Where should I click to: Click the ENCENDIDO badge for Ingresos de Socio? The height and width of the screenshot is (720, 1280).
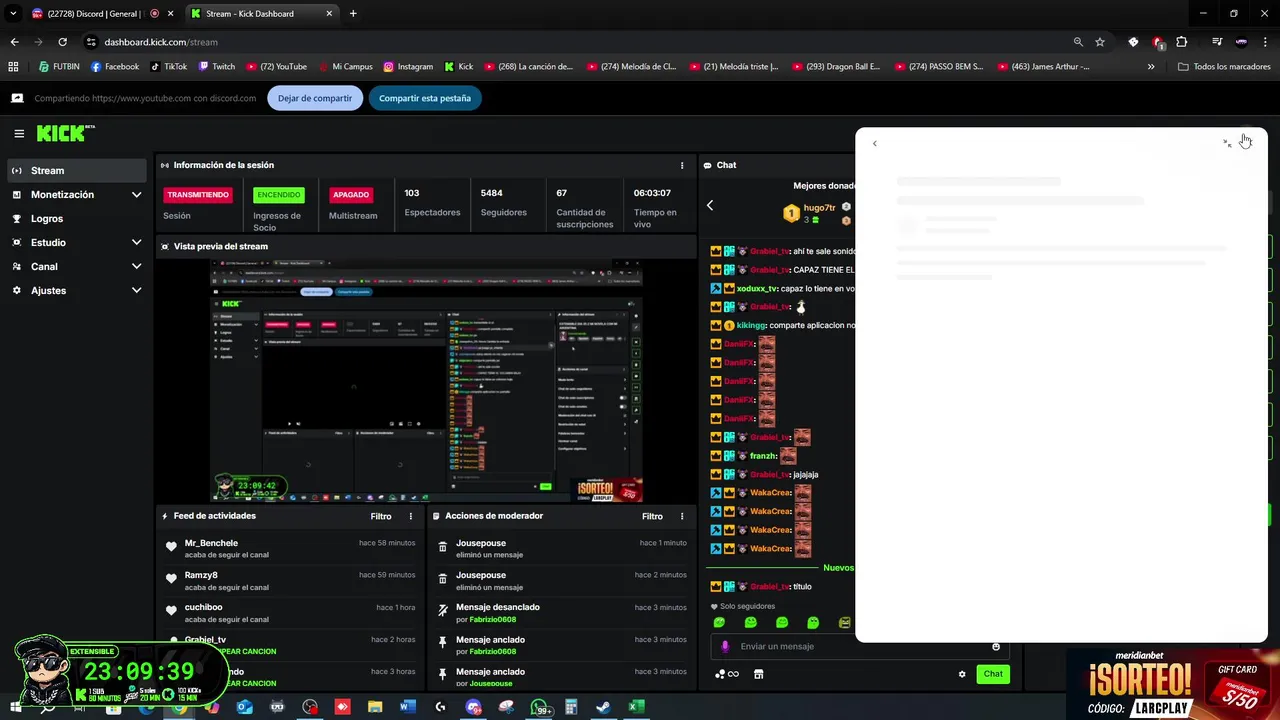point(279,195)
